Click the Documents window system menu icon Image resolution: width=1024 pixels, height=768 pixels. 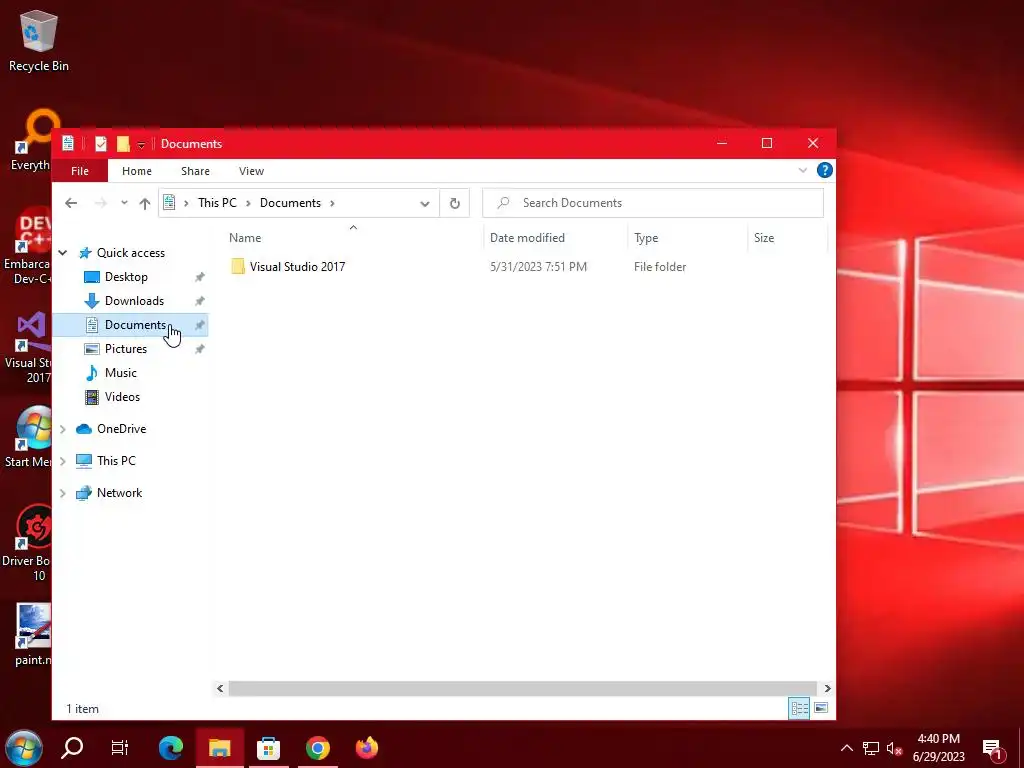[68, 143]
